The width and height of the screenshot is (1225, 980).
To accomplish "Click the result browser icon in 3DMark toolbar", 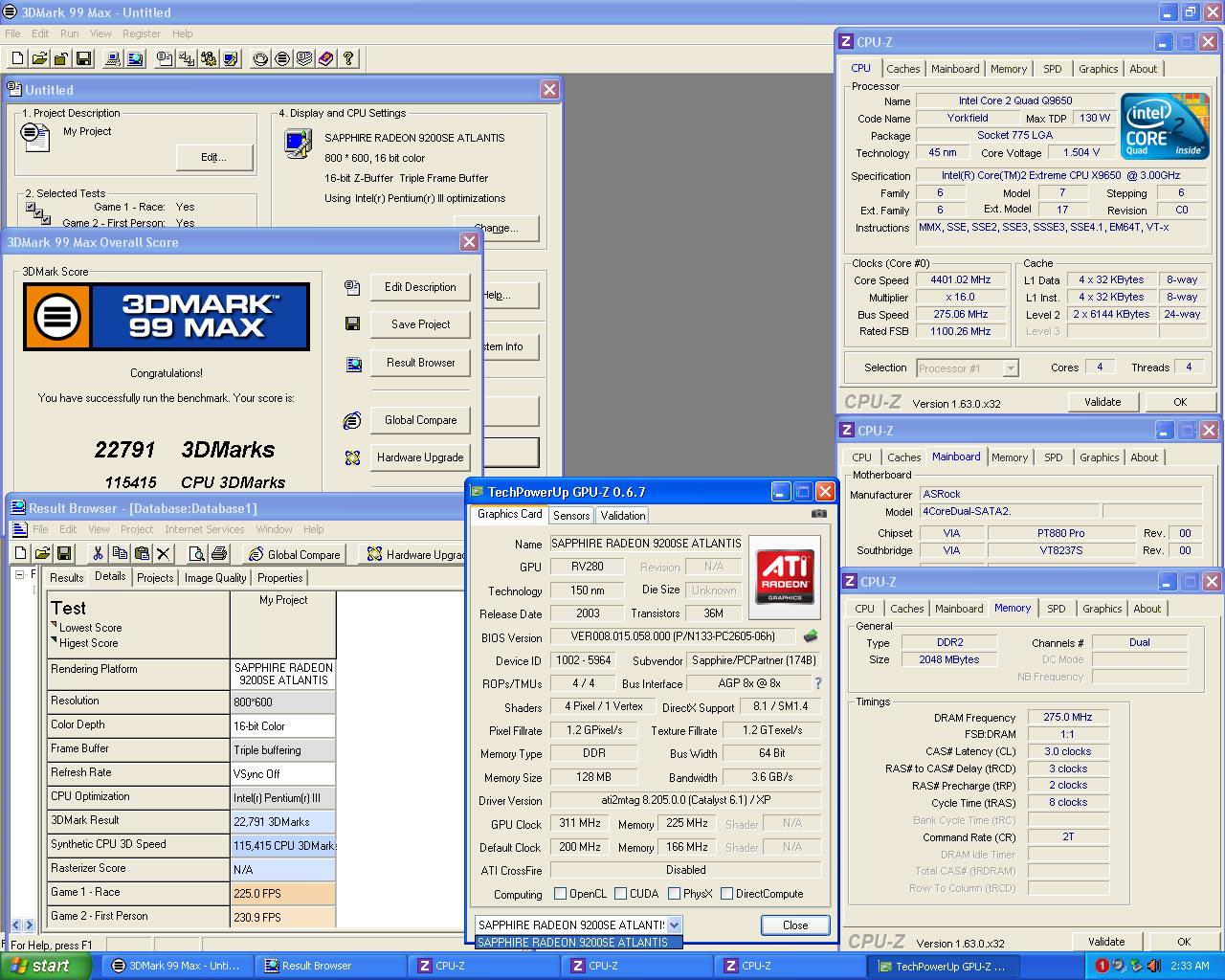I will (x=135, y=58).
